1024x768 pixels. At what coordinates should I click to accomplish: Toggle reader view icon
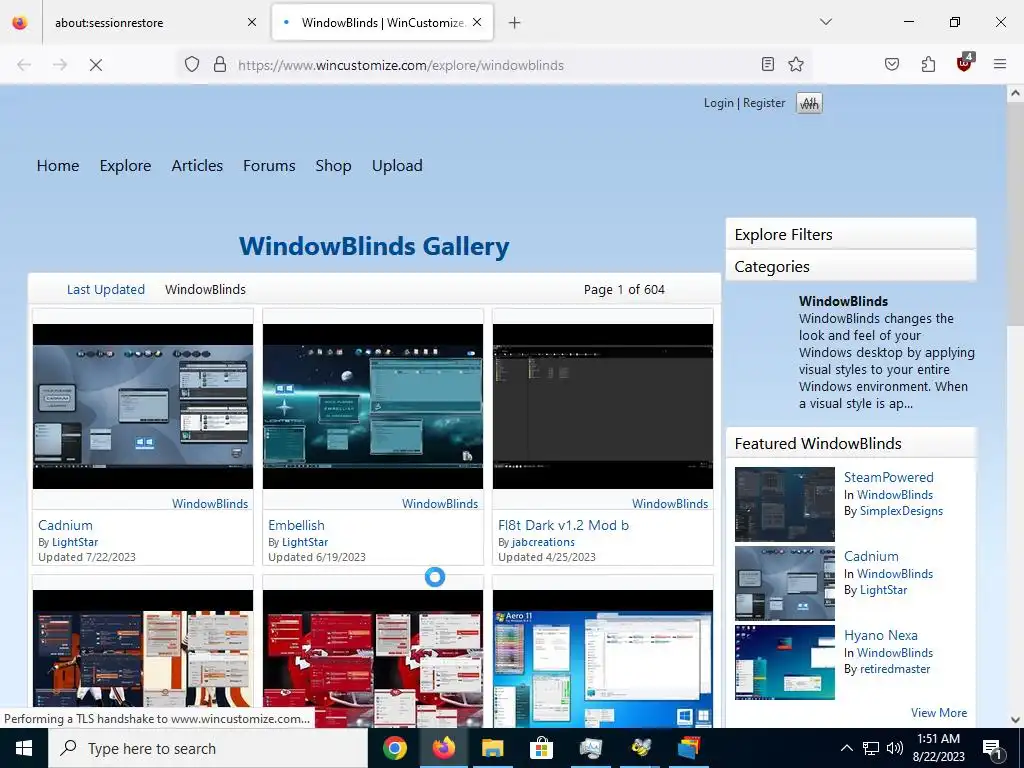768,64
